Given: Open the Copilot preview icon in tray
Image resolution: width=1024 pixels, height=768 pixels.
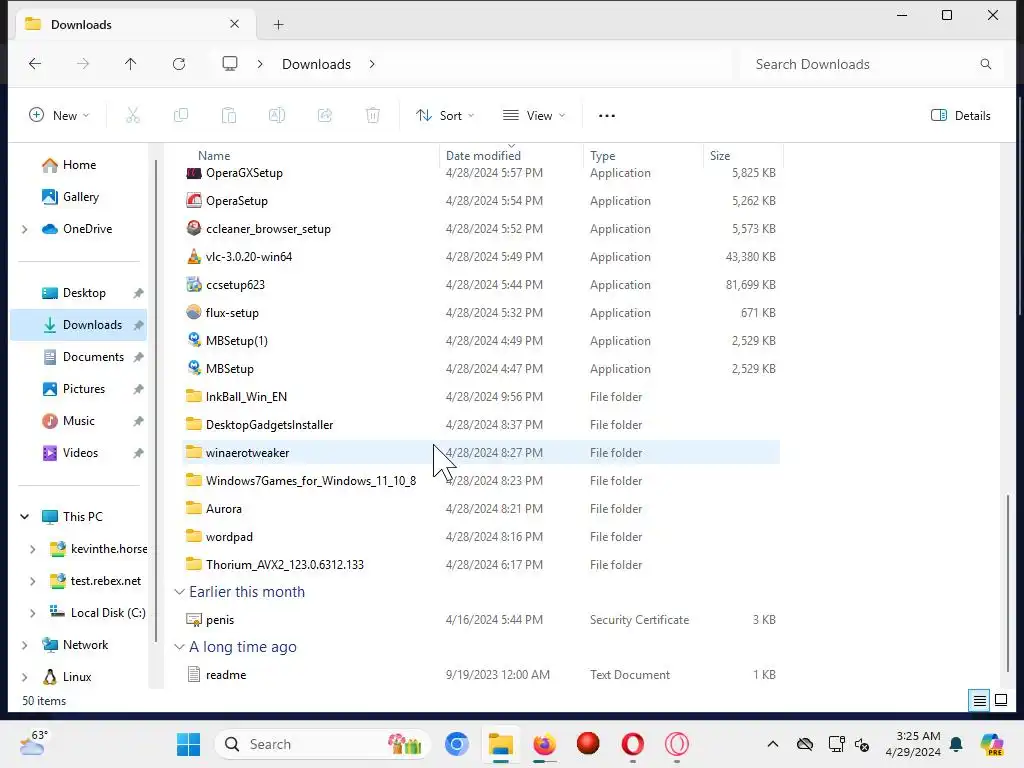Looking at the screenshot, I should 992,744.
